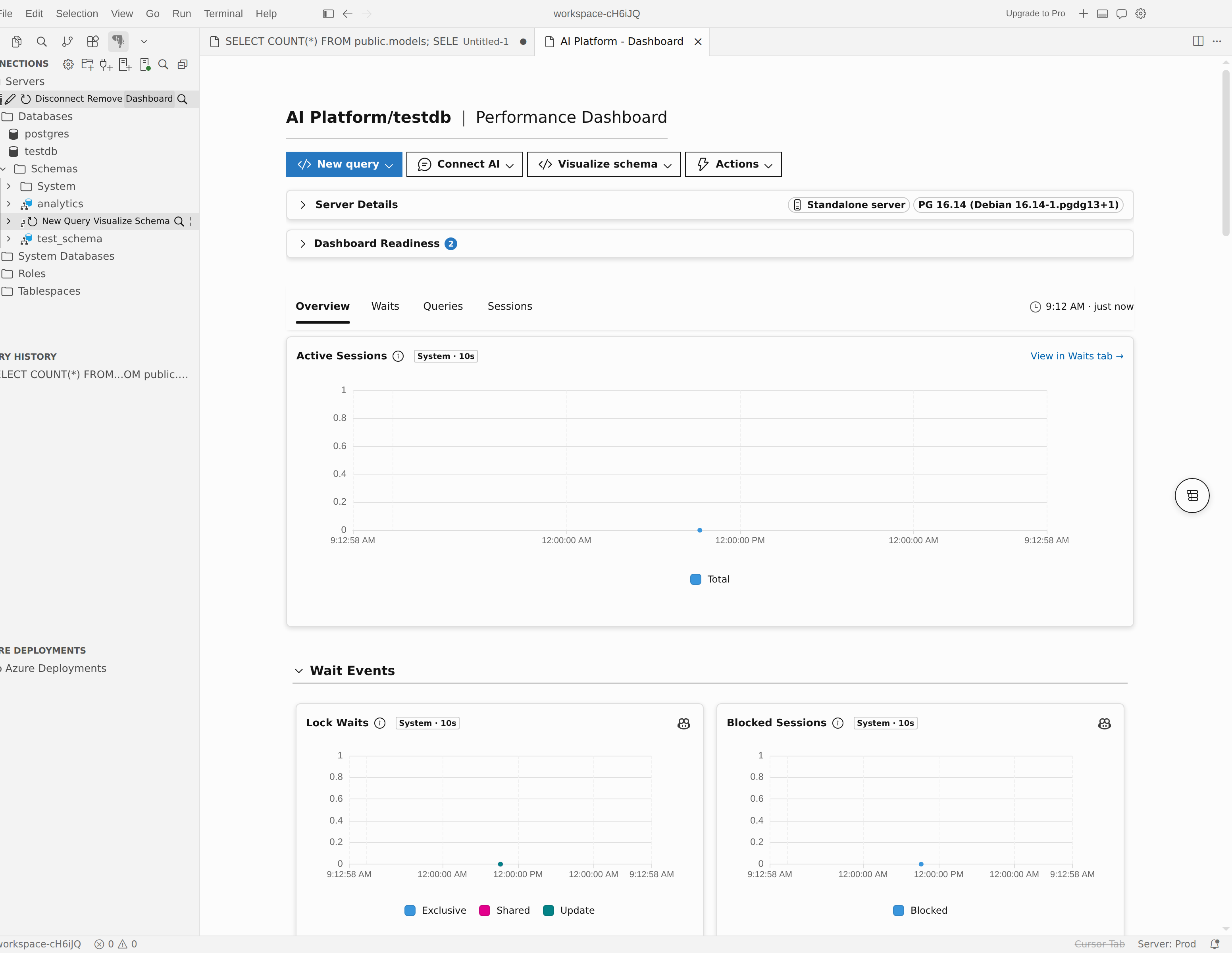Go back with the left arrow icon
The width and height of the screenshot is (1232, 953).
(347, 14)
